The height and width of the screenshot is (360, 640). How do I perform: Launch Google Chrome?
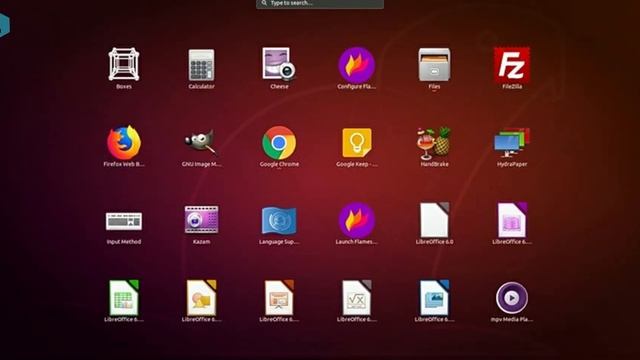[x=279, y=142]
